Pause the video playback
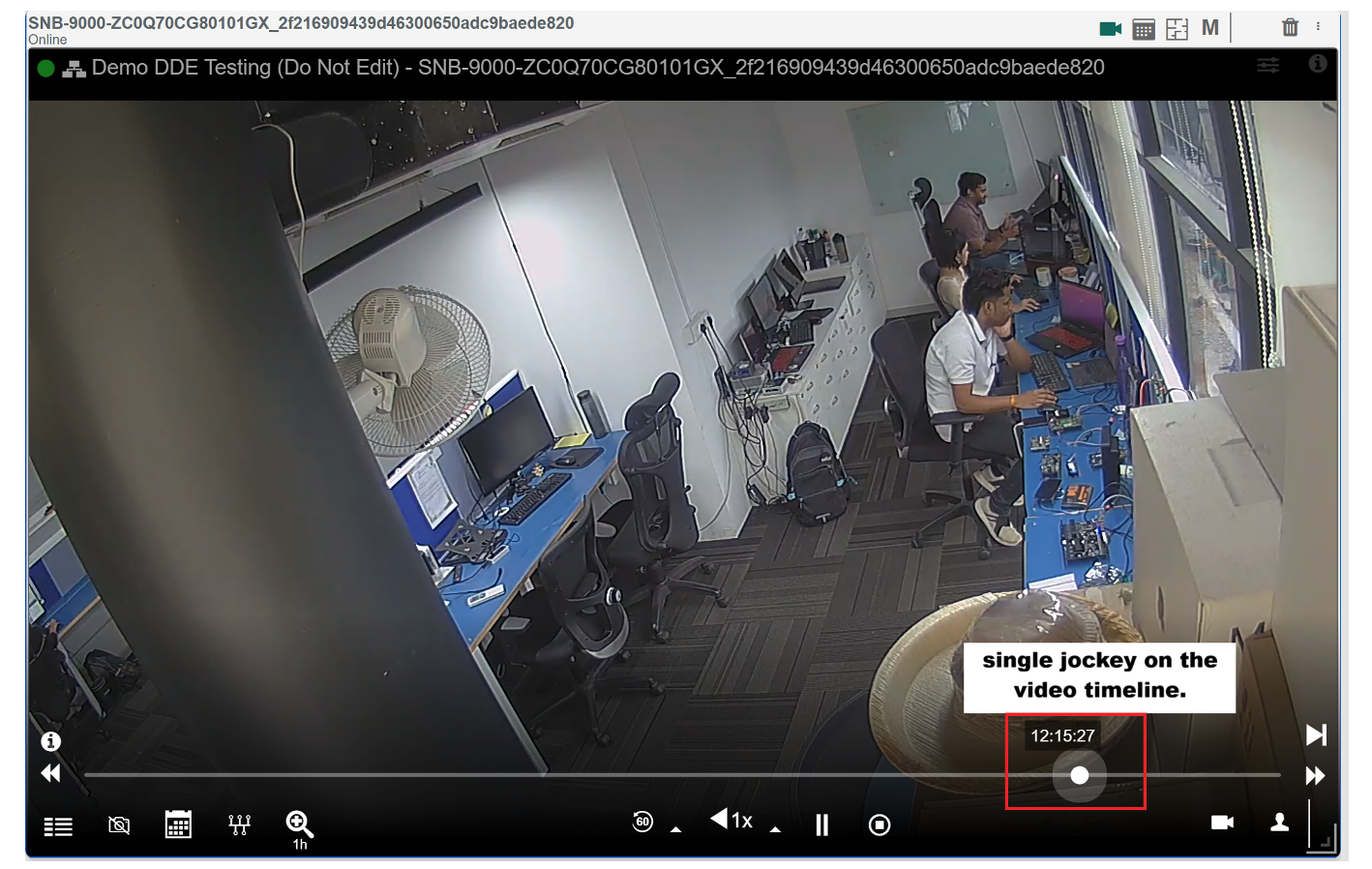The width and height of the screenshot is (1372, 869). 821,824
